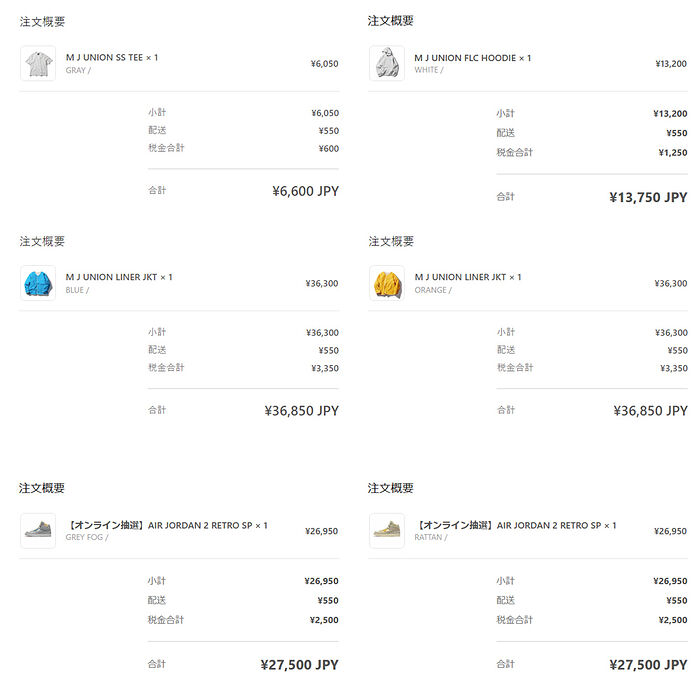Click the blue LINER JKT thumbnail
700x698 pixels.
click(x=38, y=283)
